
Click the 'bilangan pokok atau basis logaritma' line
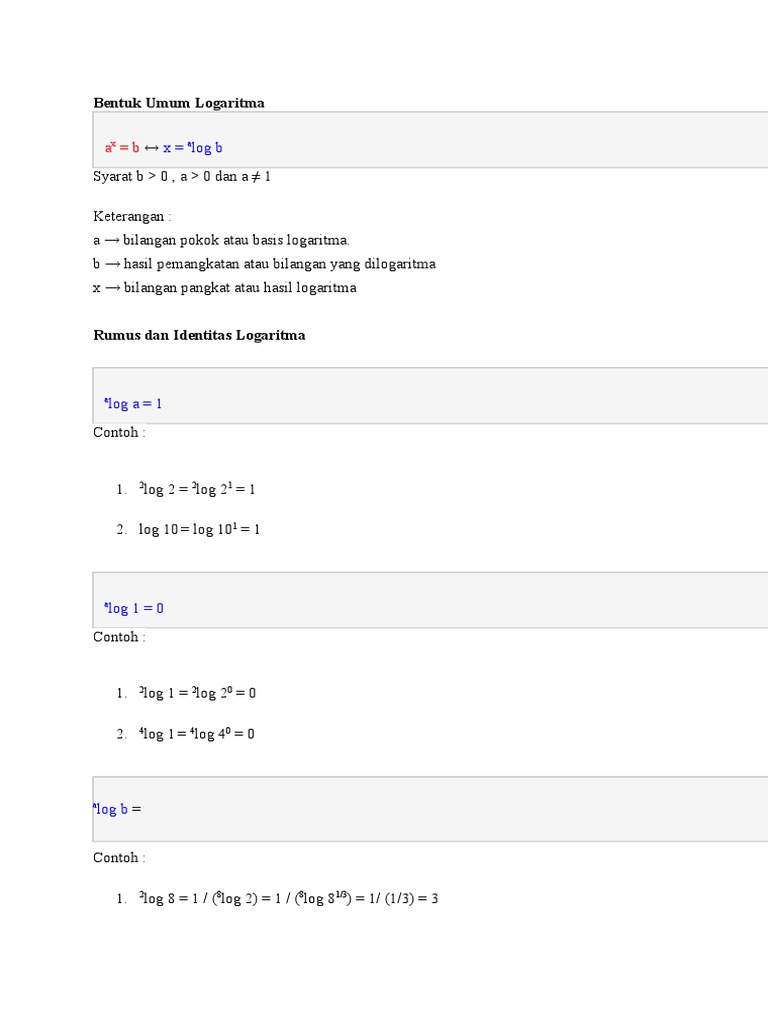tap(221, 240)
